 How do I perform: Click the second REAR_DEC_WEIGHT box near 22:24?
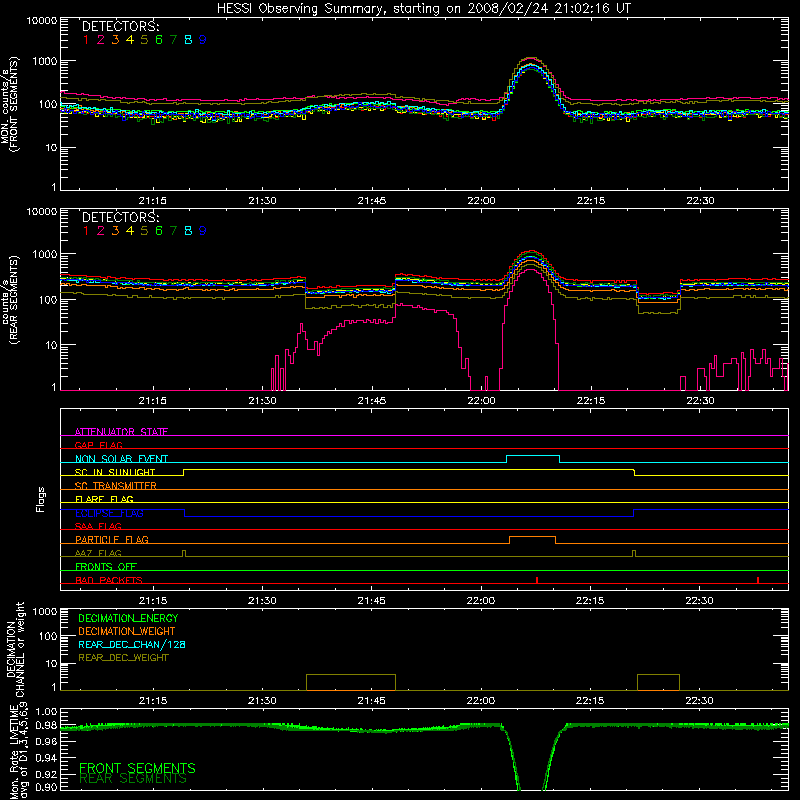coord(658,683)
